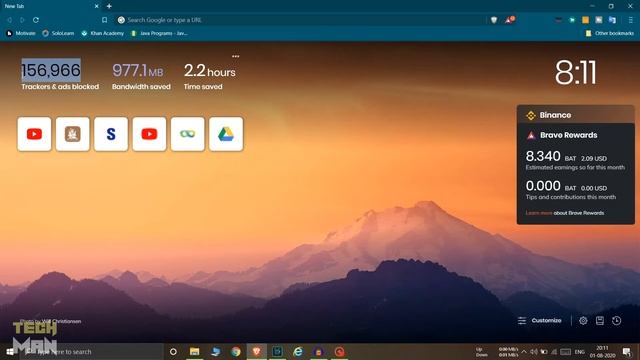Open the green infinity-loop top site tile
The height and width of the screenshot is (360, 640).
point(188,134)
